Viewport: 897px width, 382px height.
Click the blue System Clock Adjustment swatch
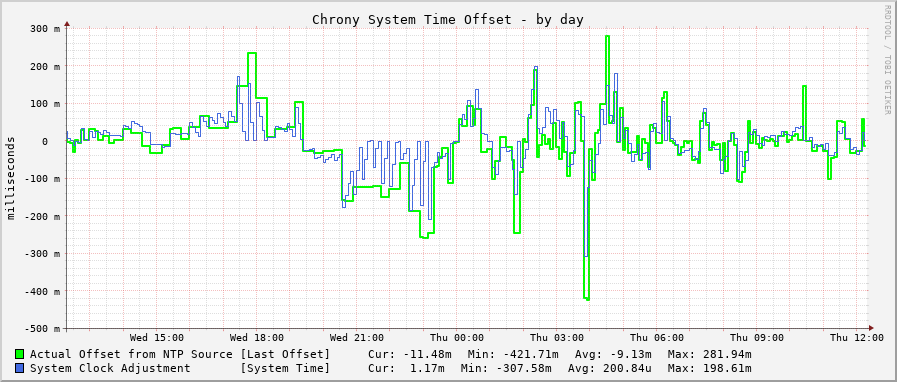20,368
